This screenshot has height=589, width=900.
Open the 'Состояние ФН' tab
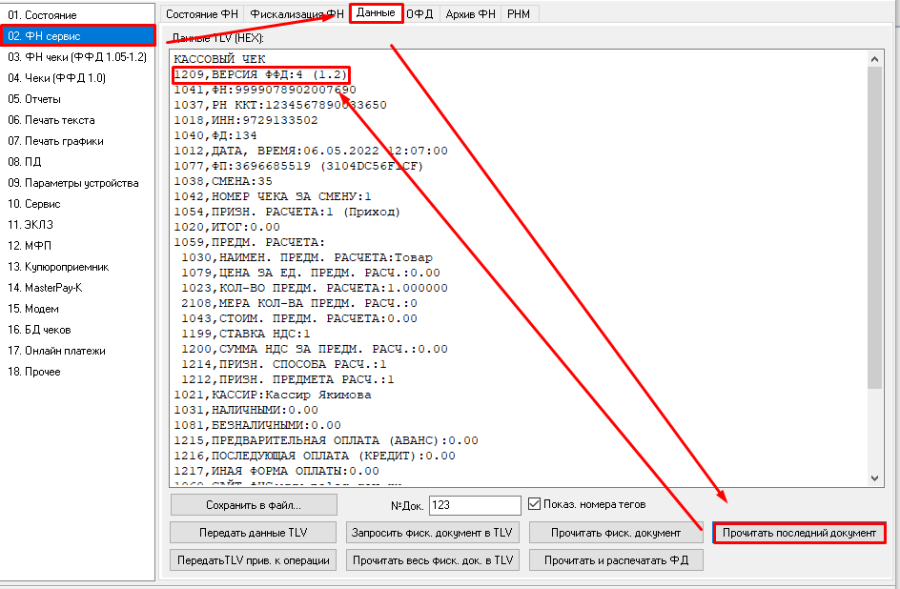point(202,14)
